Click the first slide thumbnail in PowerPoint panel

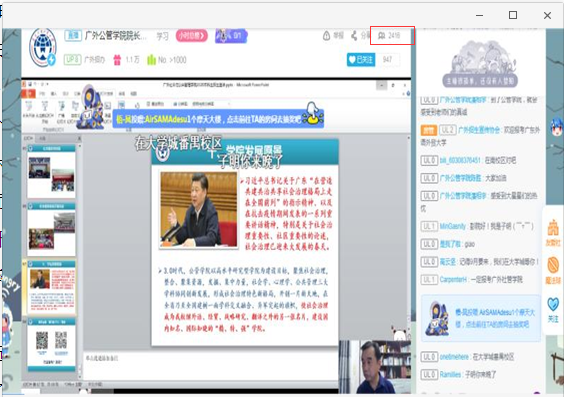51,172
